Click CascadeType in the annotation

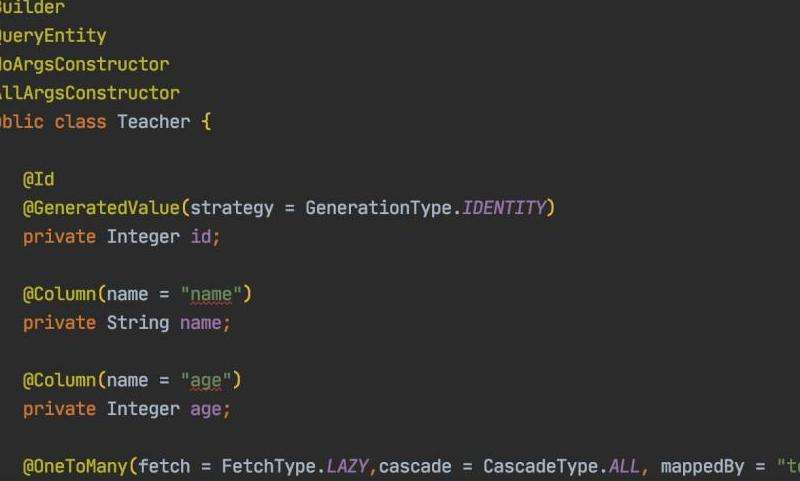pyautogui.click(x=541, y=467)
